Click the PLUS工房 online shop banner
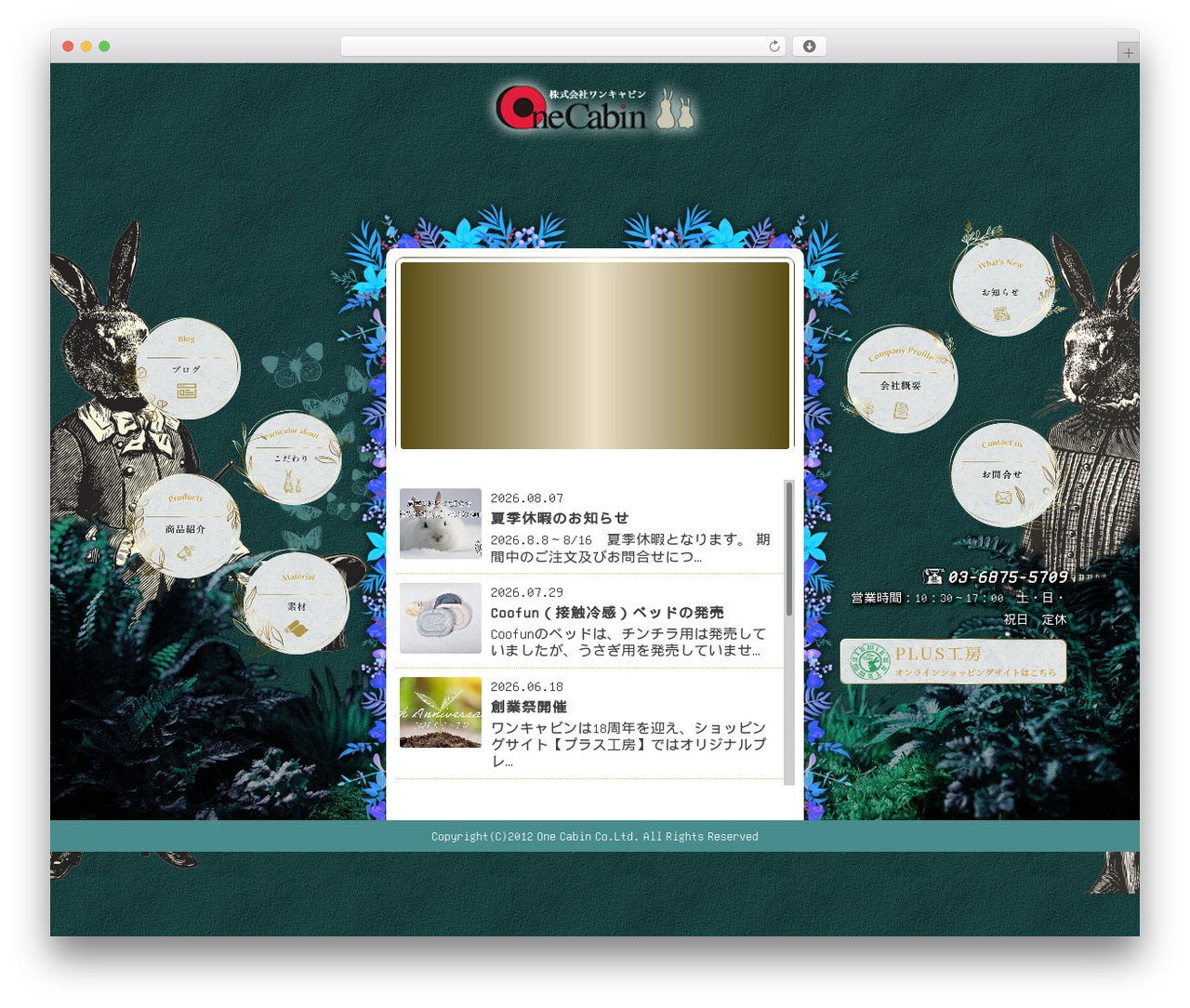This screenshot has height=1008, width=1190. coord(953,662)
